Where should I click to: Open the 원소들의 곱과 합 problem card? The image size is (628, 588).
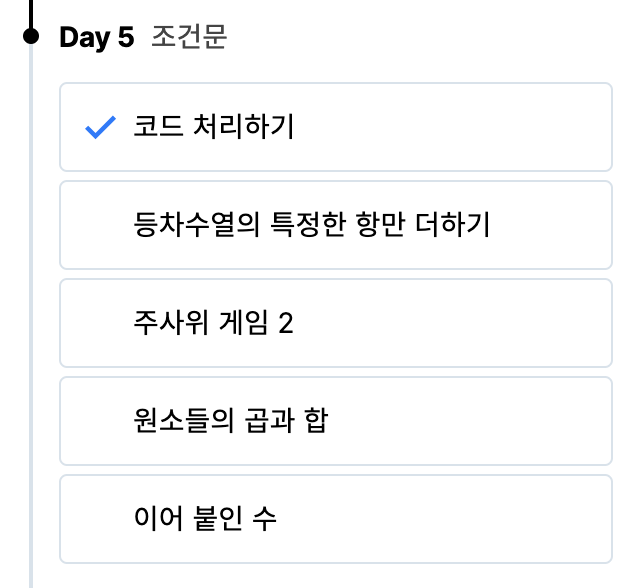click(x=450, y=421)
